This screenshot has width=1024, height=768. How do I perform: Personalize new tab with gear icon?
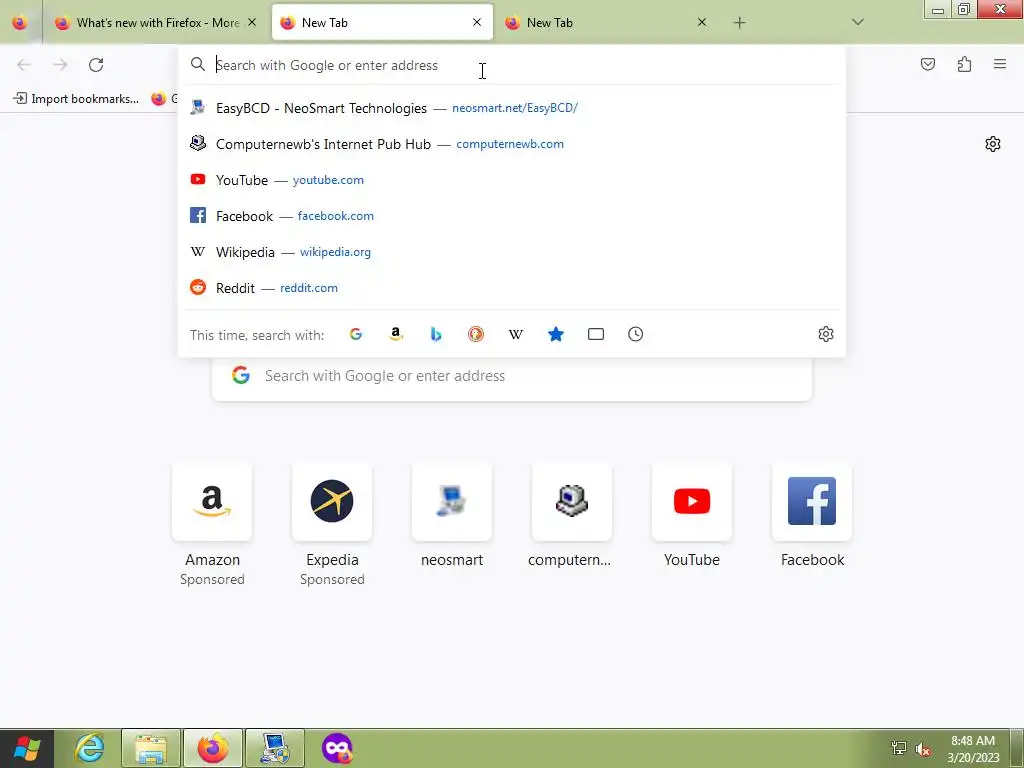click(x=993, y=144)
